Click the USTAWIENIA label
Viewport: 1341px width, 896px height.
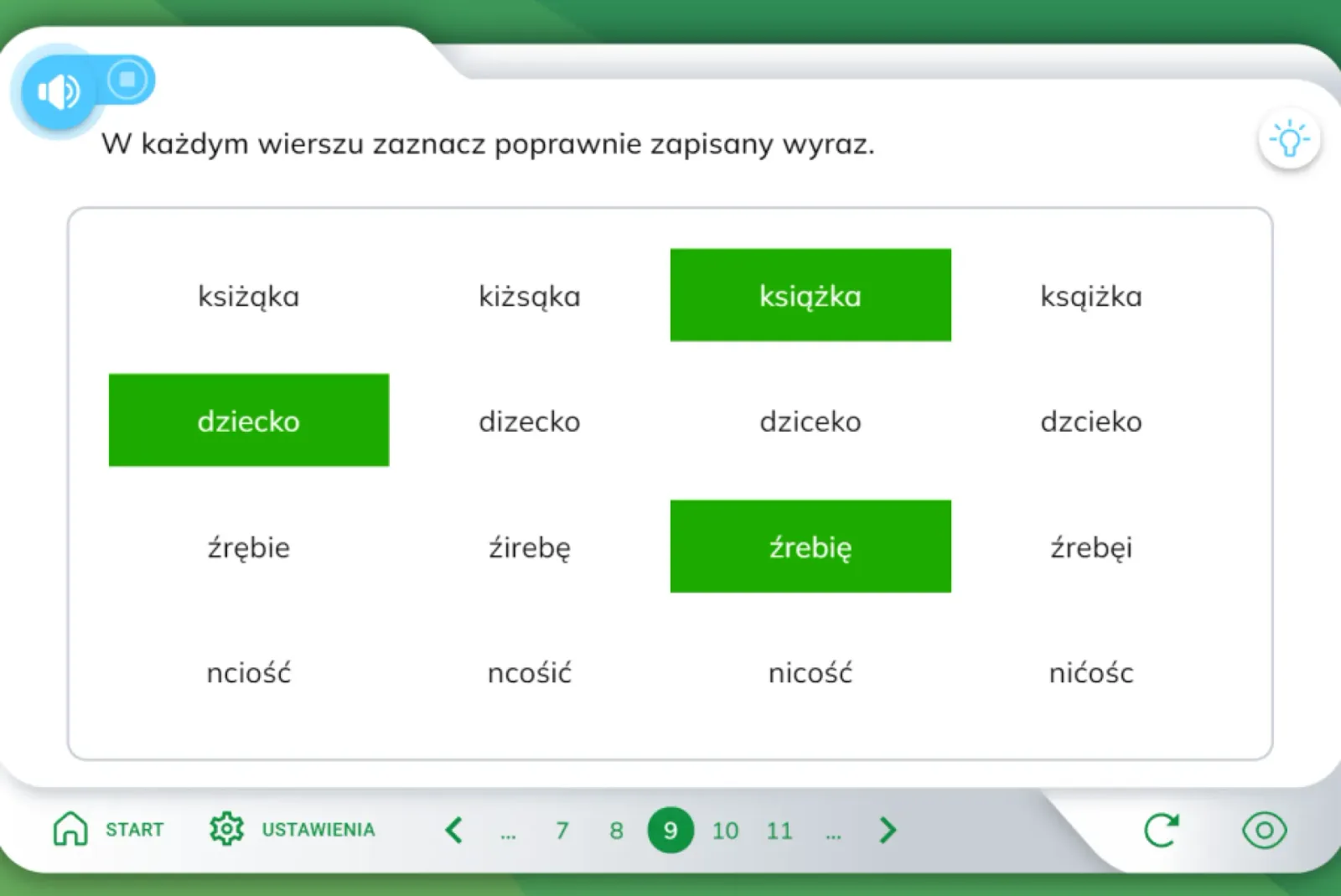coord(318,830)
